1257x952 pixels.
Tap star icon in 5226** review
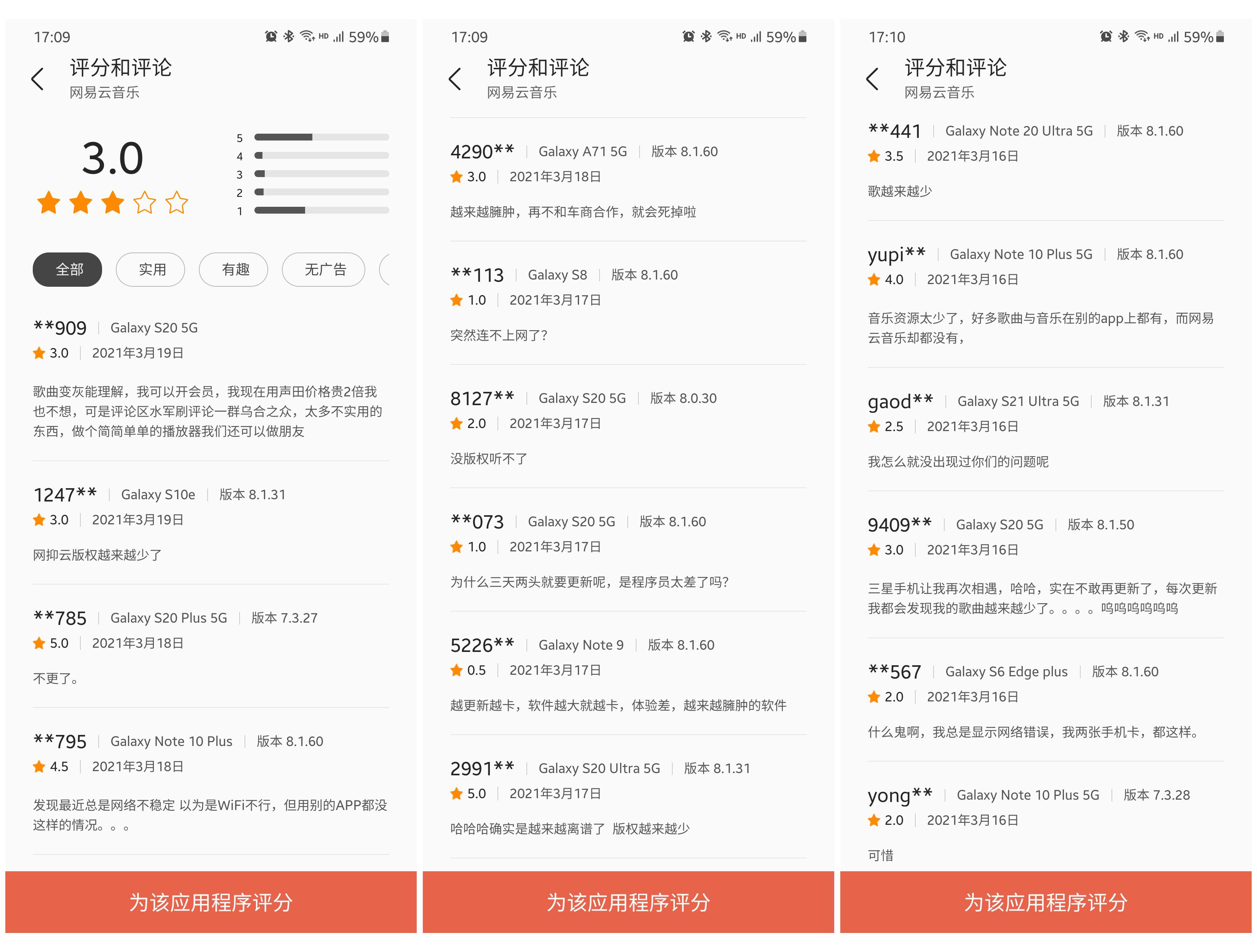(x=456, y=670)
